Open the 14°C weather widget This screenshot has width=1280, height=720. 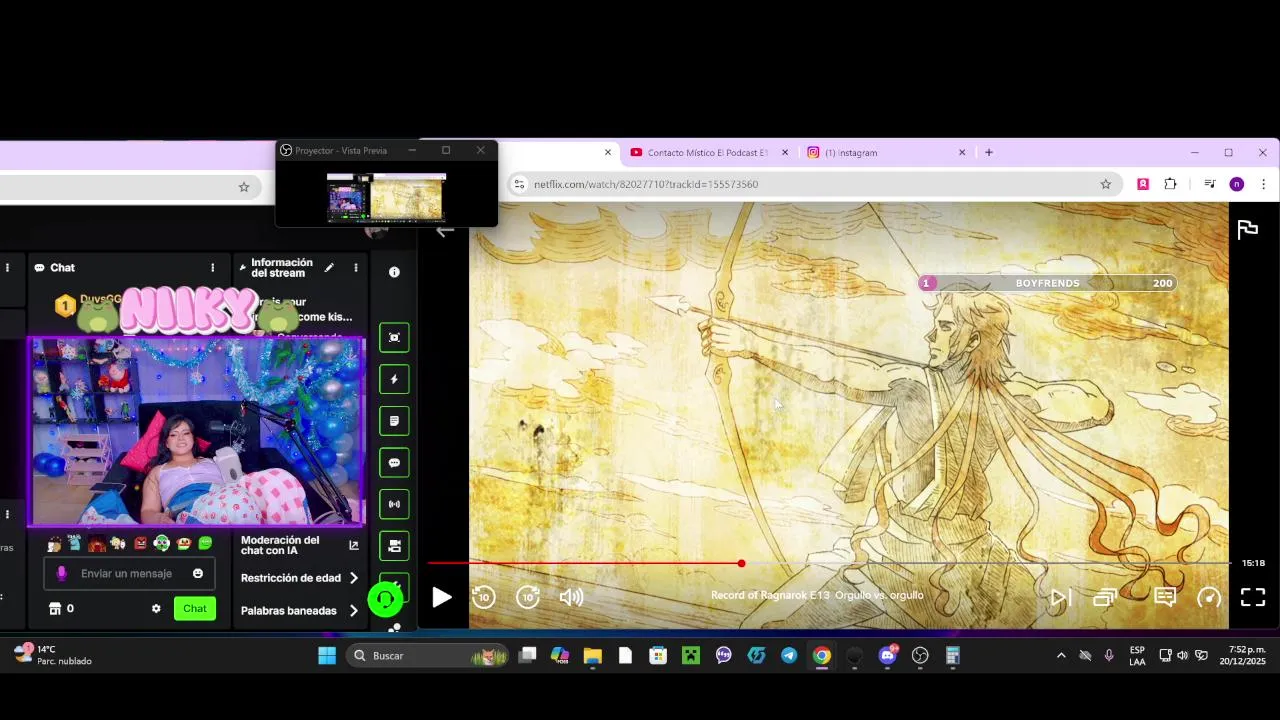[53, 655]
